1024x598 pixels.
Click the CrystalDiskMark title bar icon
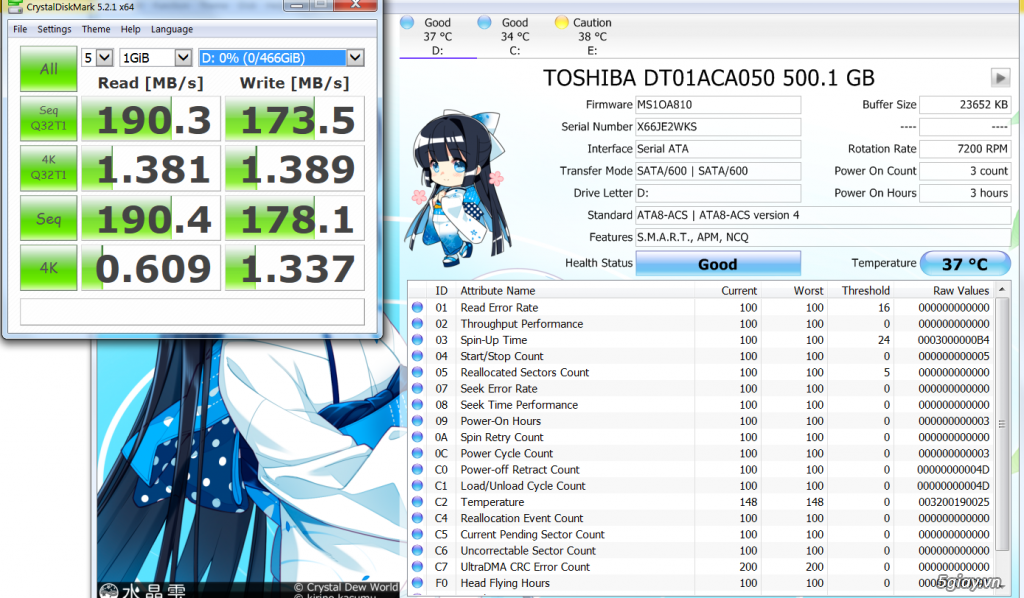[x=7, y=7]
